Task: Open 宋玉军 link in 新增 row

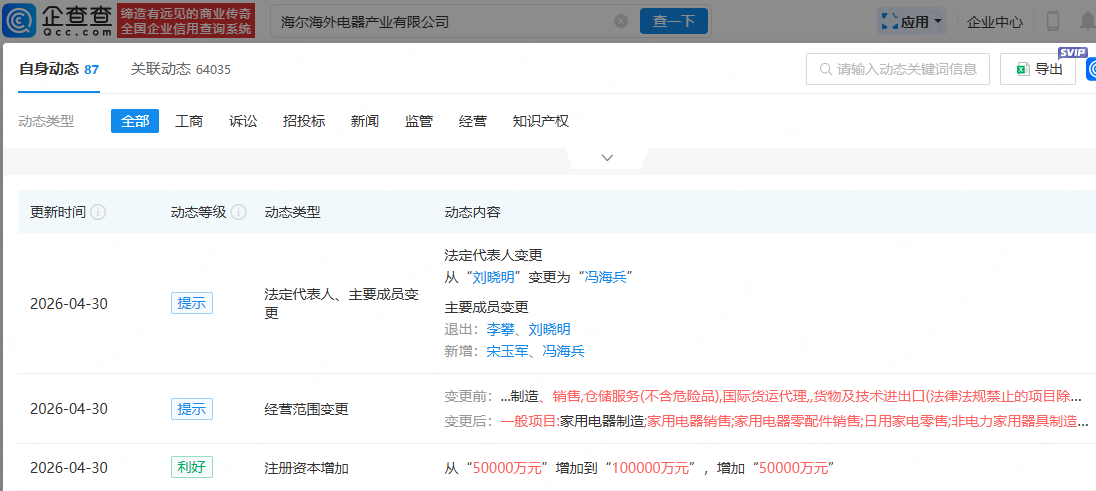Action: pyautogui.click(x=508, y=351)
